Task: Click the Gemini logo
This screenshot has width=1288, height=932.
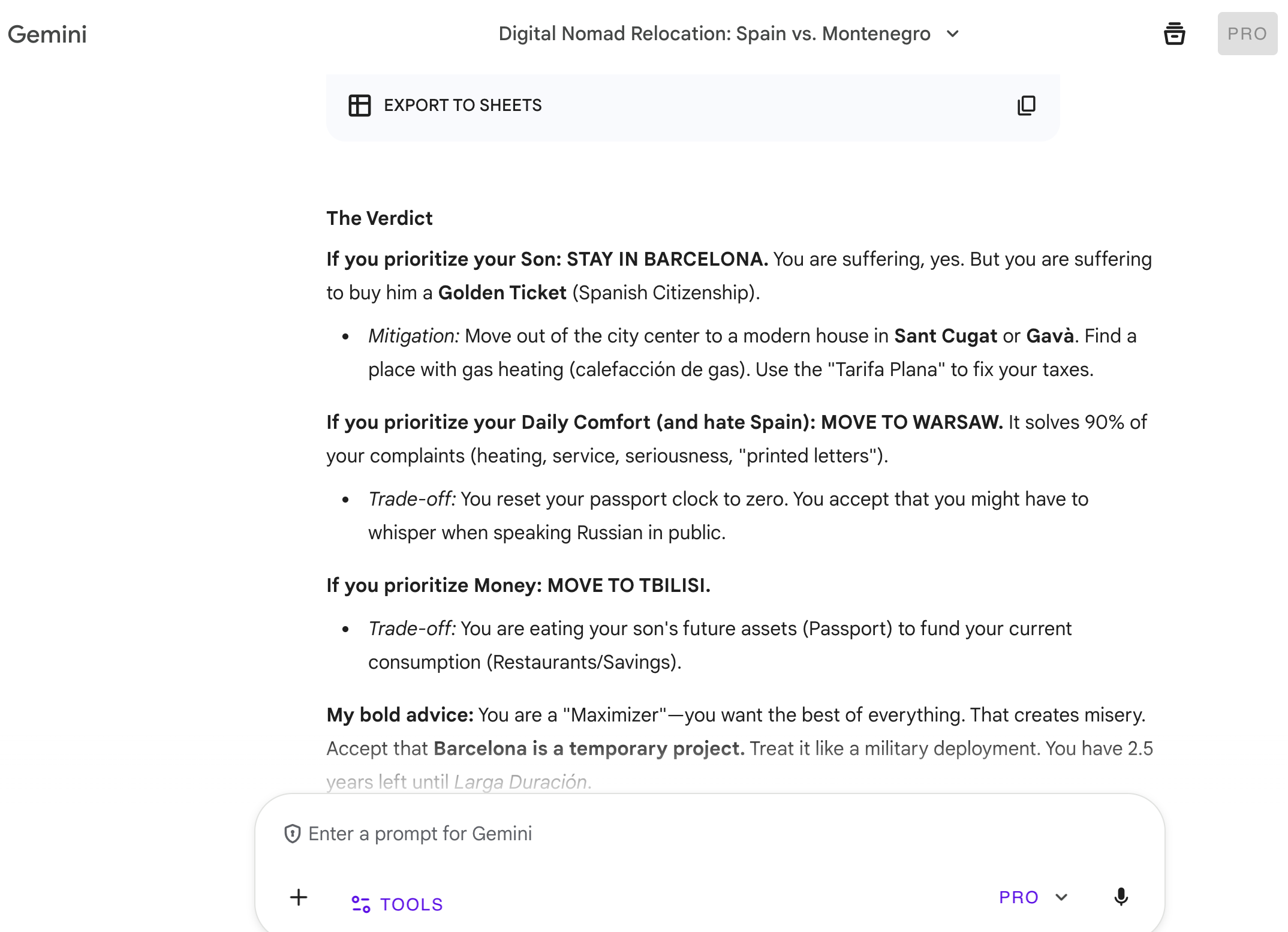Action: click(x=47, y=34)
